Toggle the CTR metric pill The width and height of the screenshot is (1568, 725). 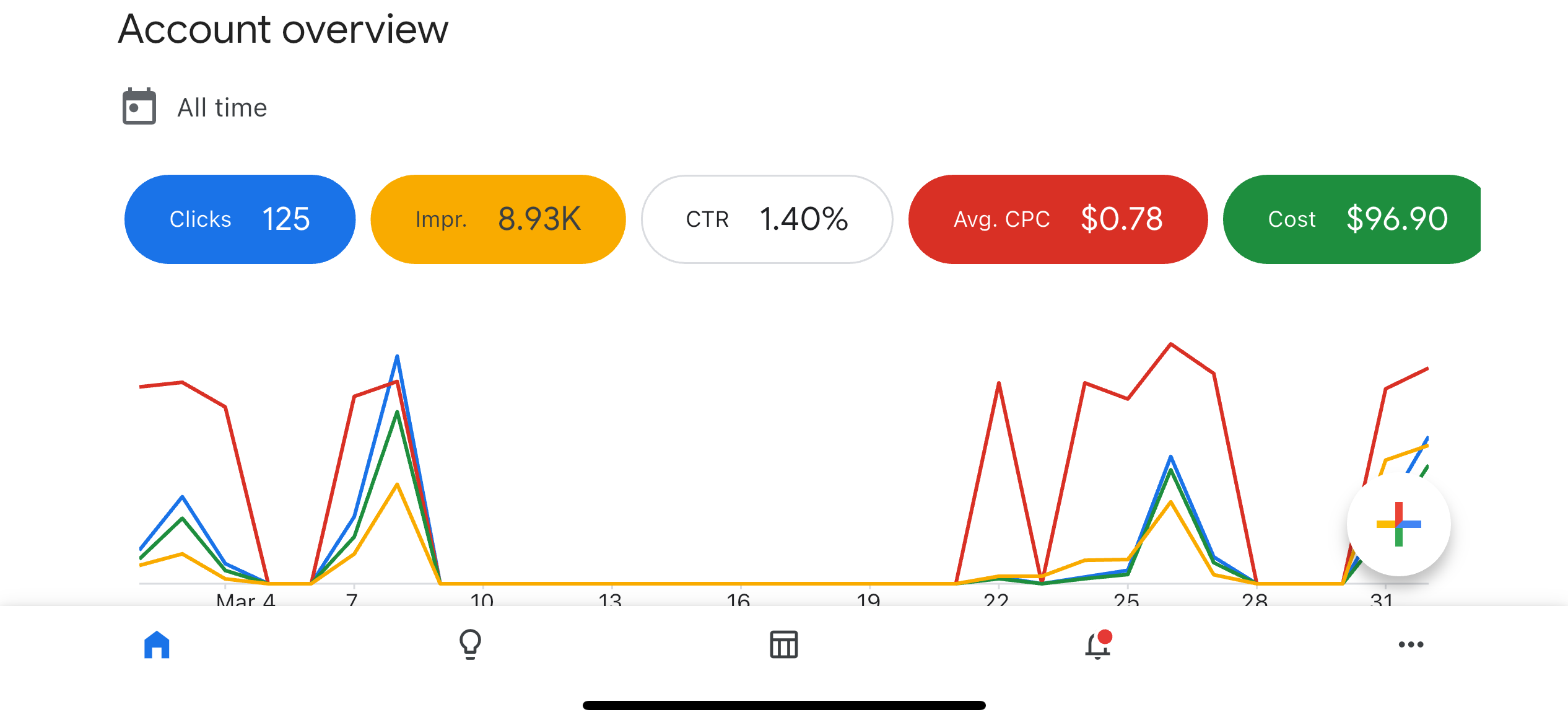[767, 219]
